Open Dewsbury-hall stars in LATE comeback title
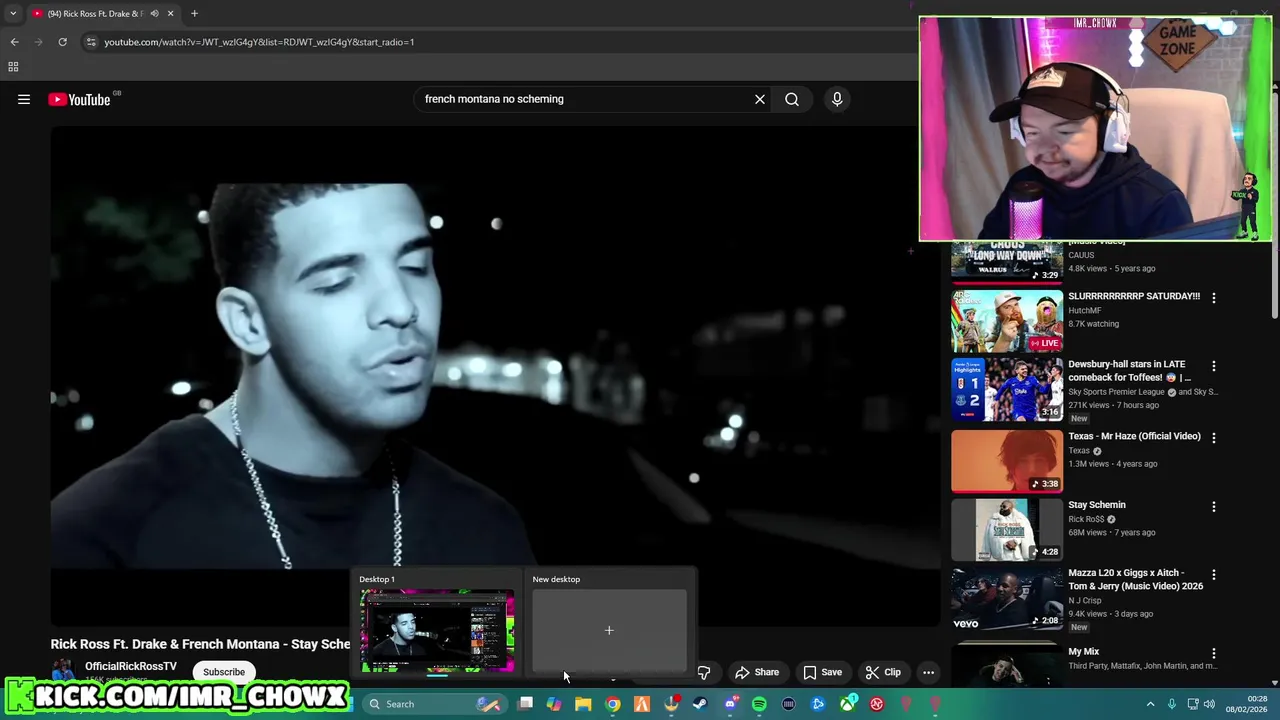This screenshot has width=1280, height=720. pos(1130,371)
